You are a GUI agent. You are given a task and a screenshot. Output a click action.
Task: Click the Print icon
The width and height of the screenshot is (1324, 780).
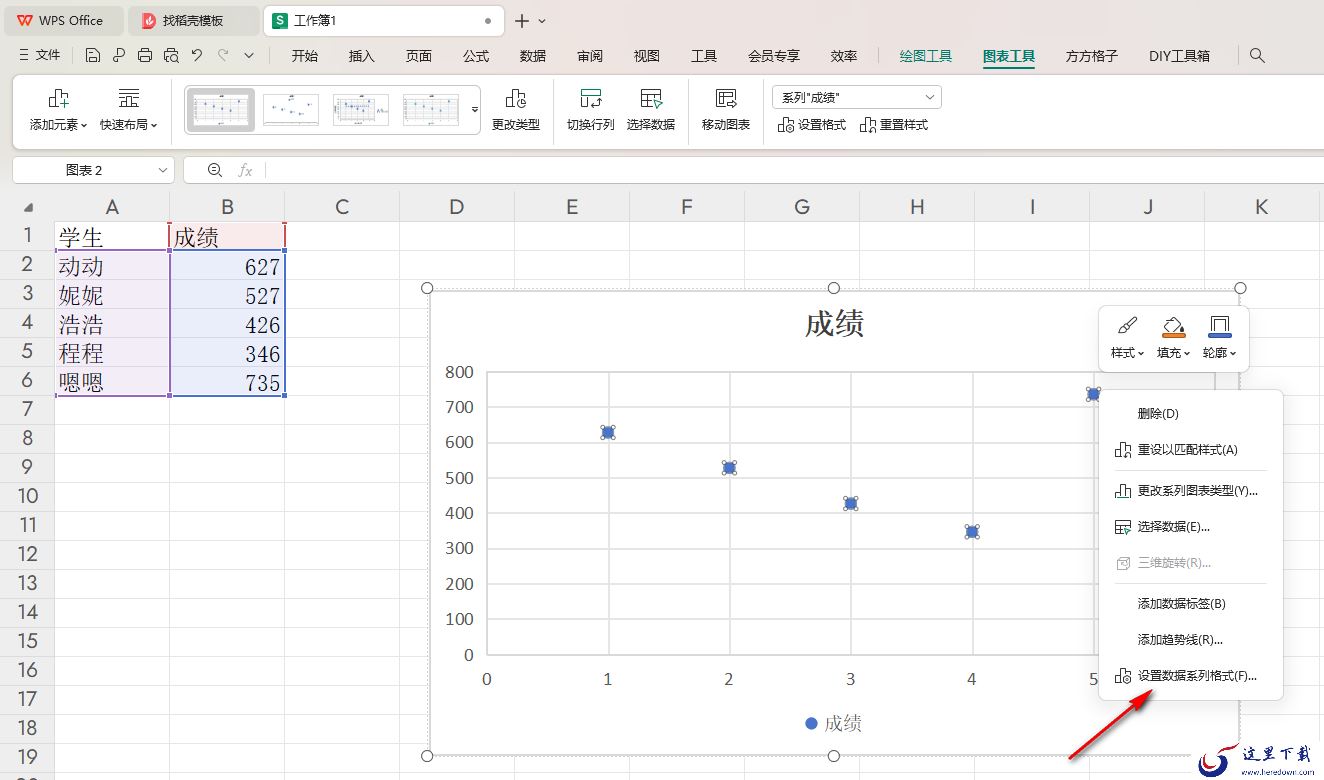coord(145,56)
